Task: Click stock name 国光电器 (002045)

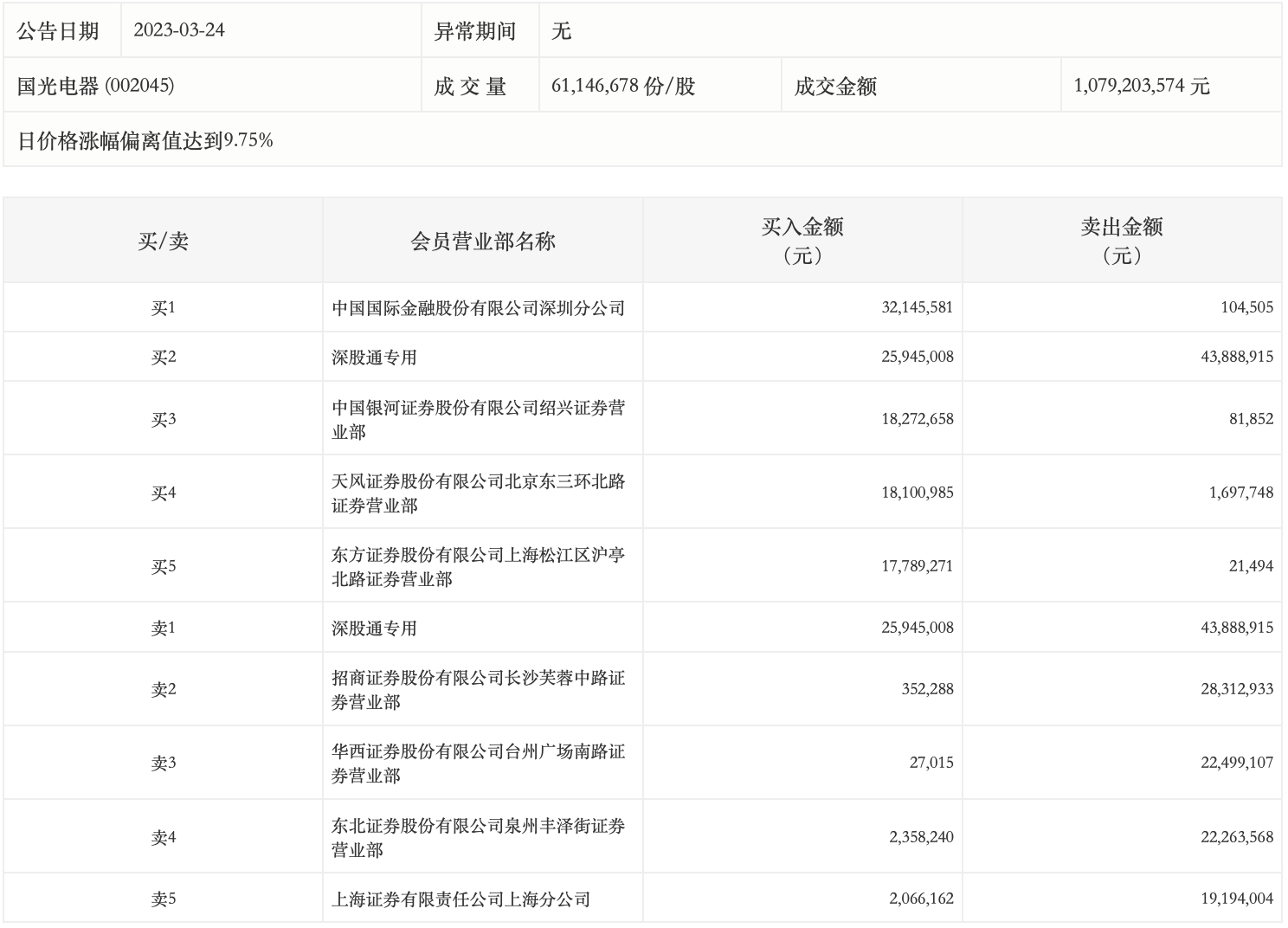Action: tap(96, 86)
